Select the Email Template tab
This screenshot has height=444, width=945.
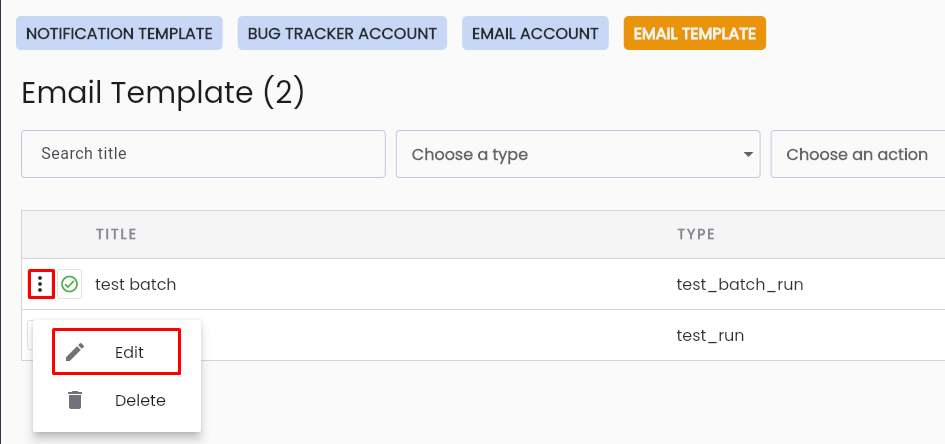point(695,33)
